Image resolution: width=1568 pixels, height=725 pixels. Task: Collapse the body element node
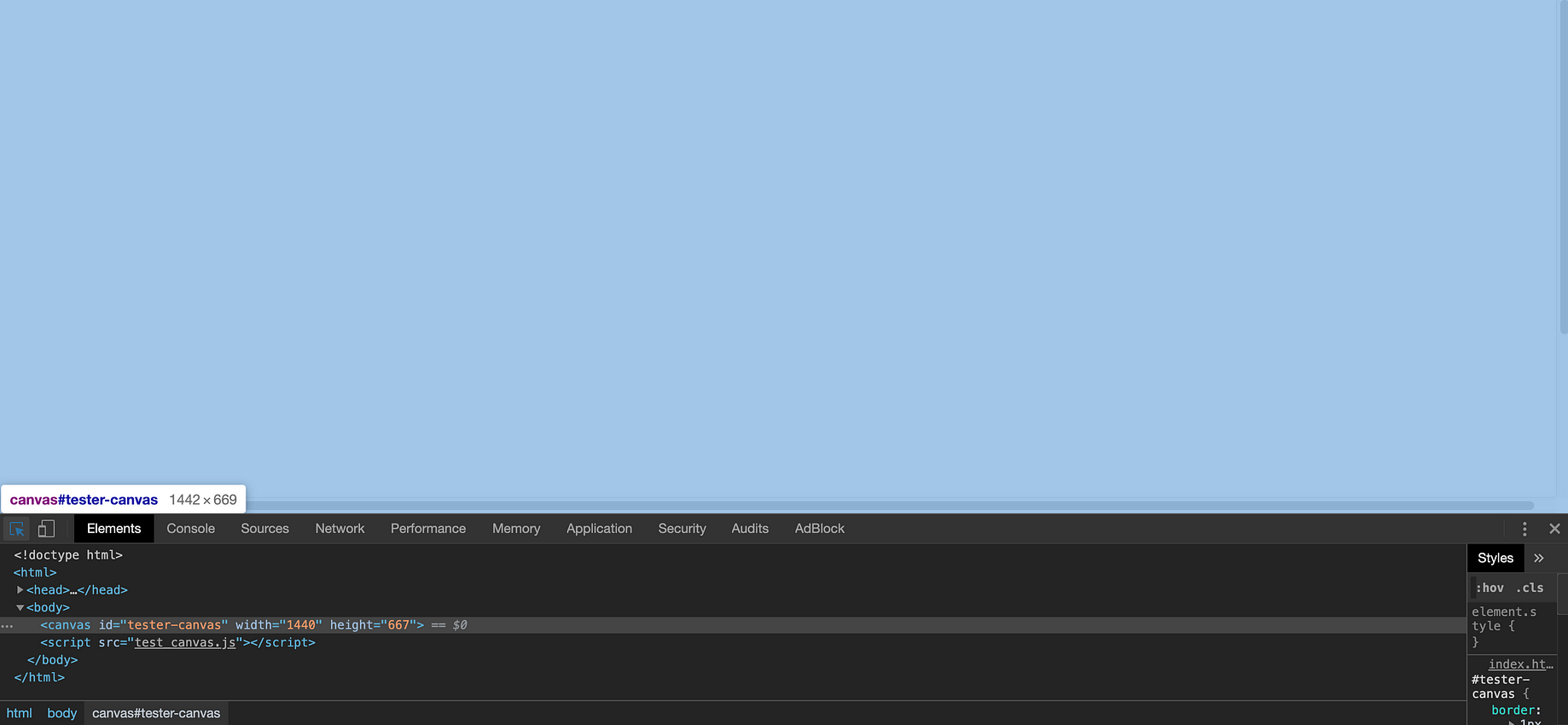coord(20,607)
